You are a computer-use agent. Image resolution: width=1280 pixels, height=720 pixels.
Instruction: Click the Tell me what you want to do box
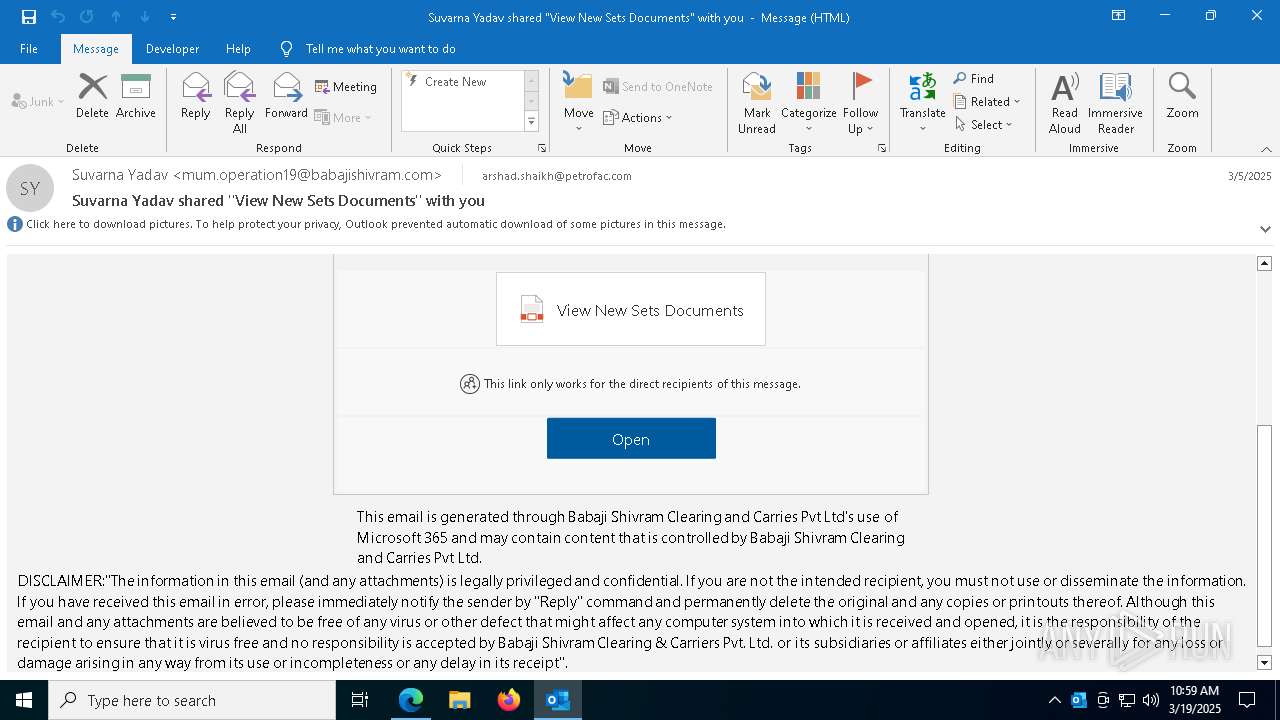[380, 49]
